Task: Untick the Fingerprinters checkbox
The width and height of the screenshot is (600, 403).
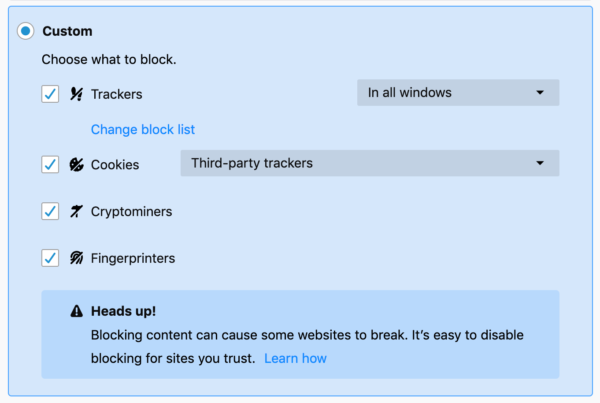Action: pyautogui.click(x=50, y=258)
